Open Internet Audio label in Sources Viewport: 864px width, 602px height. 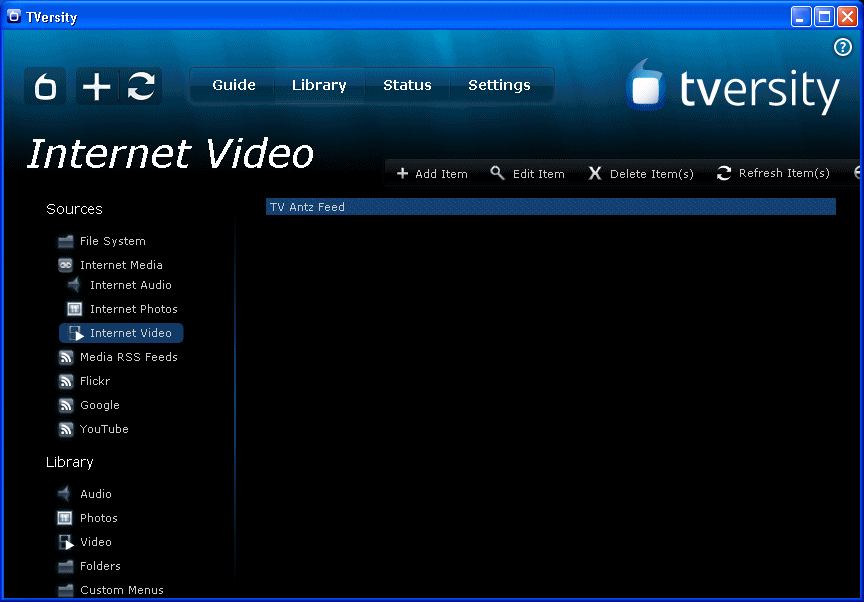pos(131,285)
